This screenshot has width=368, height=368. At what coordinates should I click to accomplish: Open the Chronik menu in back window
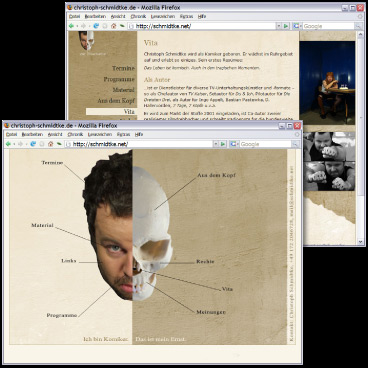pos(138,16)
